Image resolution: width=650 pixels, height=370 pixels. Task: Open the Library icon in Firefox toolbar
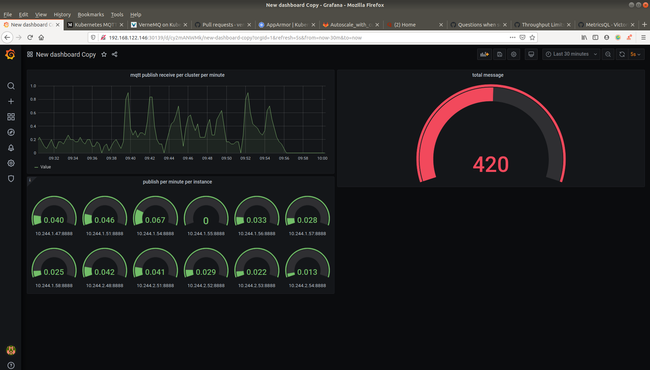click(584, 37)
